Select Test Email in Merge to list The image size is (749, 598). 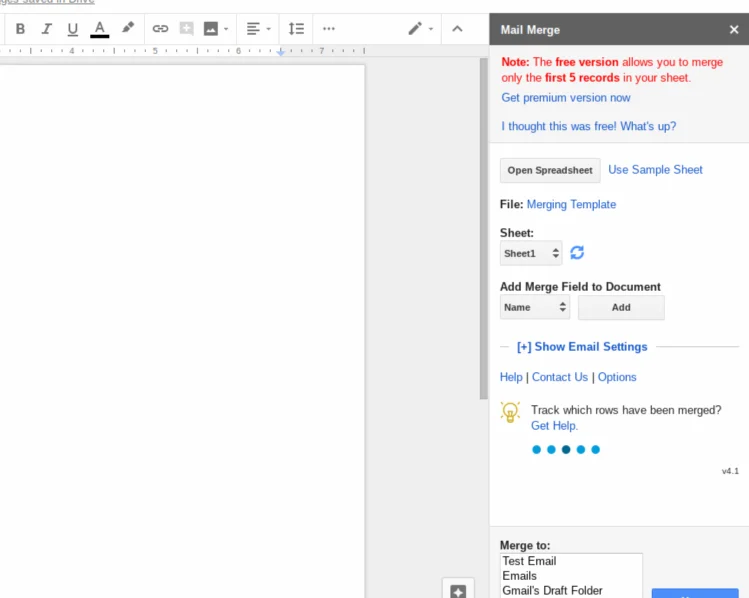[x=571, y=561]
